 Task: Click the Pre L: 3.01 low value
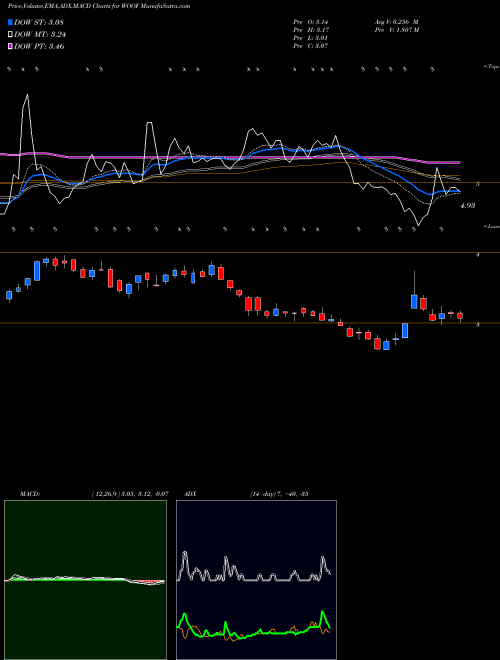click(311, 38)
